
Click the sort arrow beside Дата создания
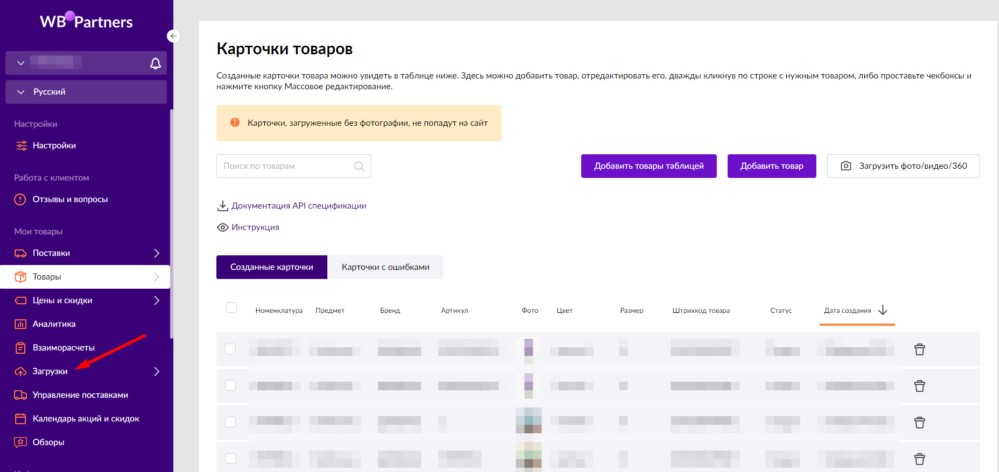pyautogui.click(x=883, y=310)
